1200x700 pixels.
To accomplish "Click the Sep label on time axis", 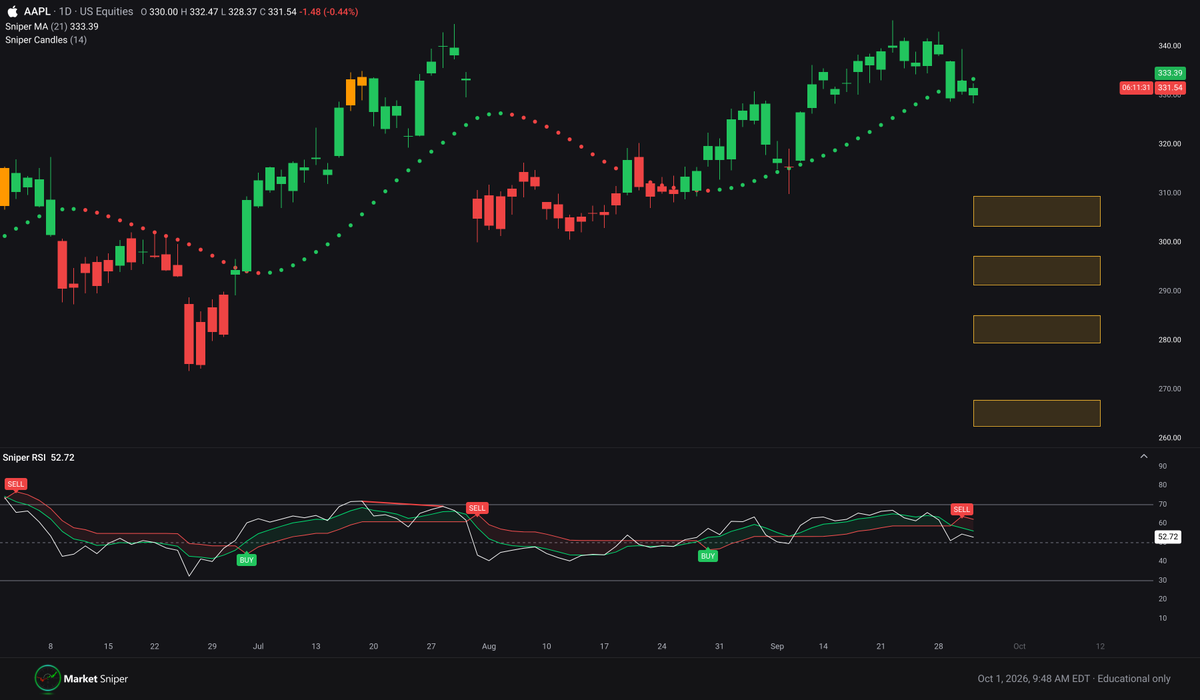I will pos(777,647).
